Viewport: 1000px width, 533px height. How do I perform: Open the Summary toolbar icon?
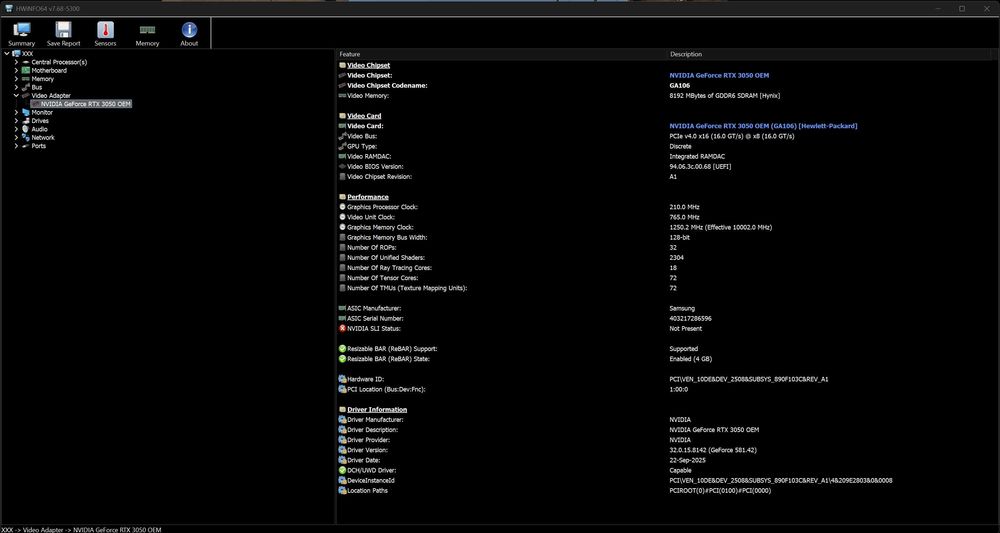[x=22, y=29]
